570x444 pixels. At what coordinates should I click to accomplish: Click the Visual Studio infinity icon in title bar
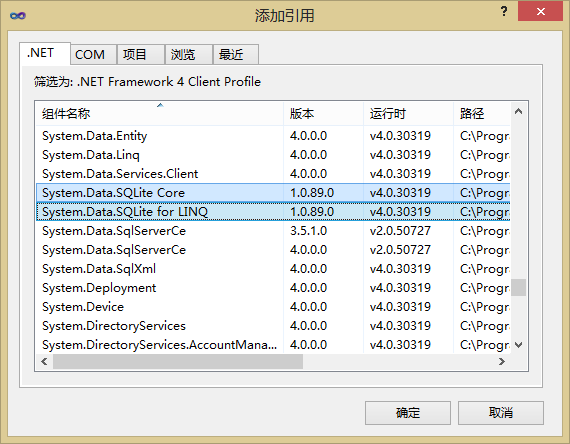(x=18, y=16)
